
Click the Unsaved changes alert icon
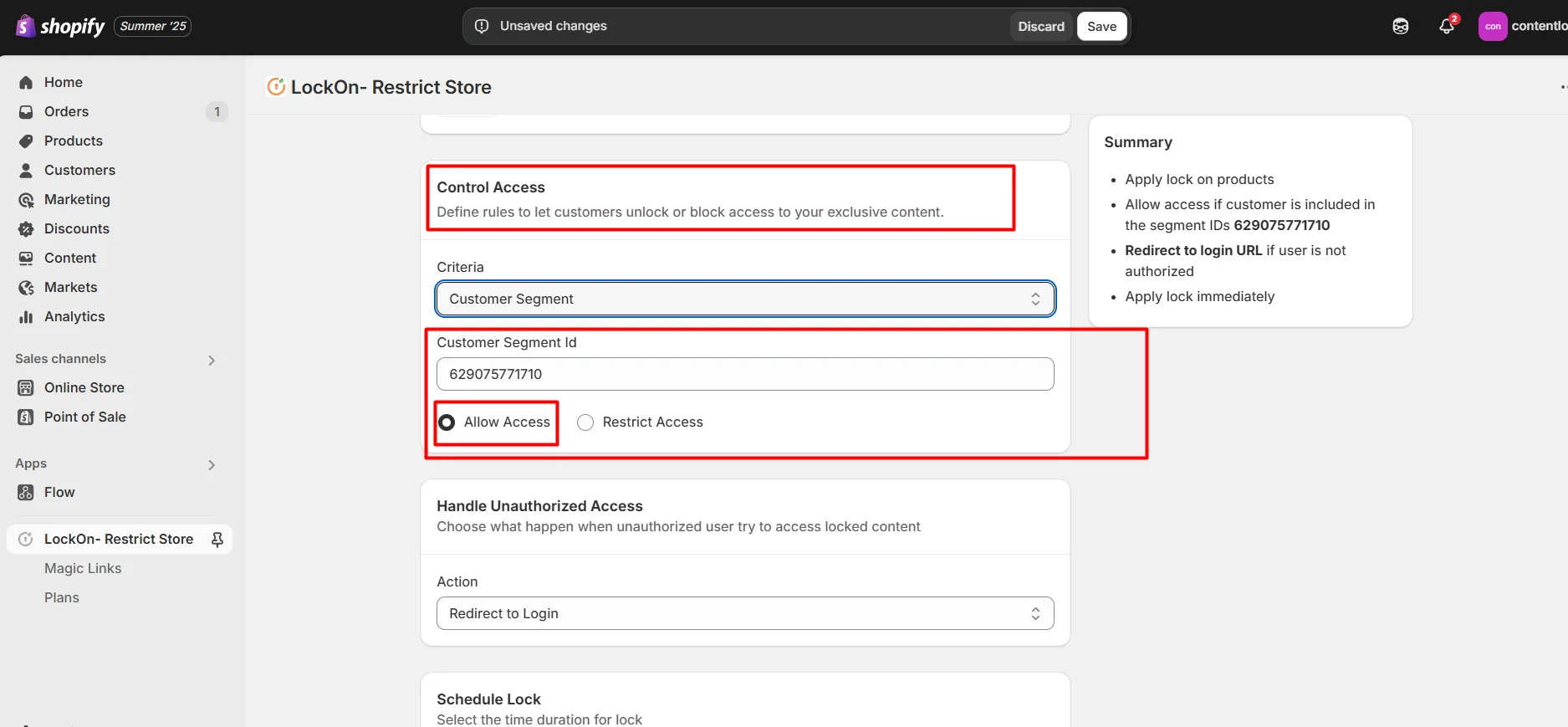point(482,26)
